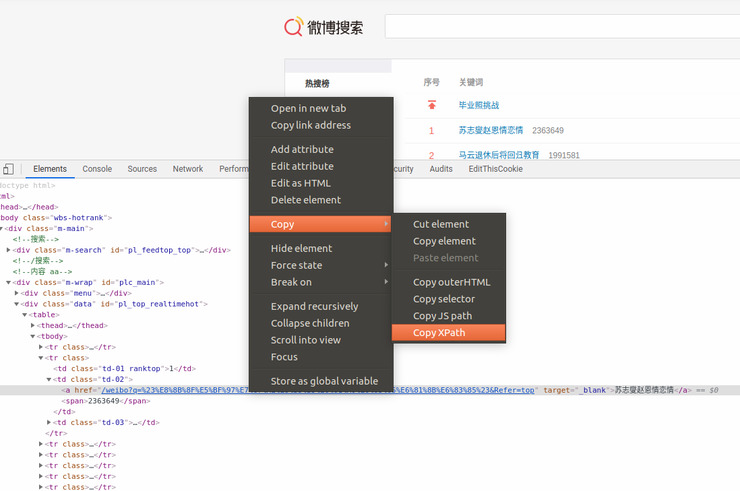The width and height of the screenshot is (740, 491).
Task: Select Copy outerHTML
Action: click(451, 282)
